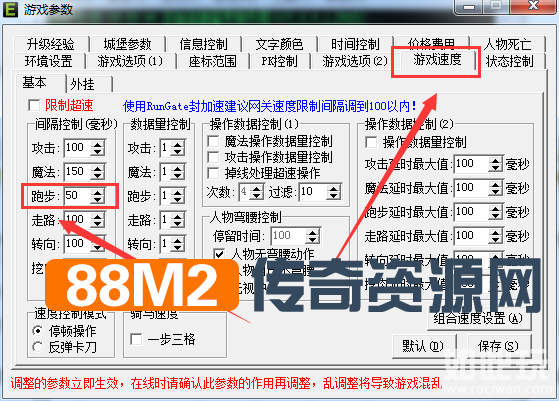Image resolution: width=559 pixels, height=401 pixels.
Task: Adjust the 走路 interval spinner arrows
Action: coord(97,220)
